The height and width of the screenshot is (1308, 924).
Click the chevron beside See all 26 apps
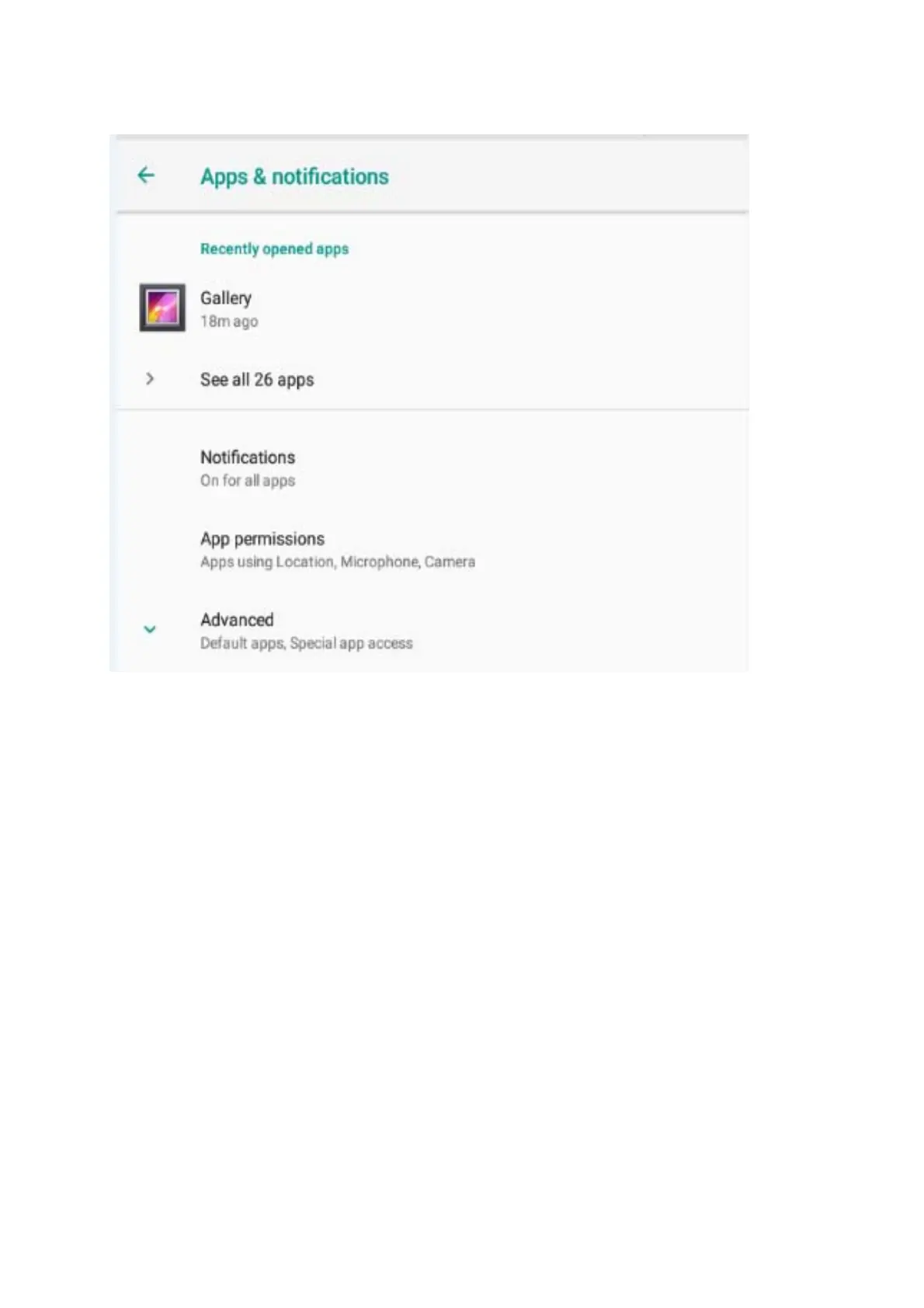tap(150, 379)
